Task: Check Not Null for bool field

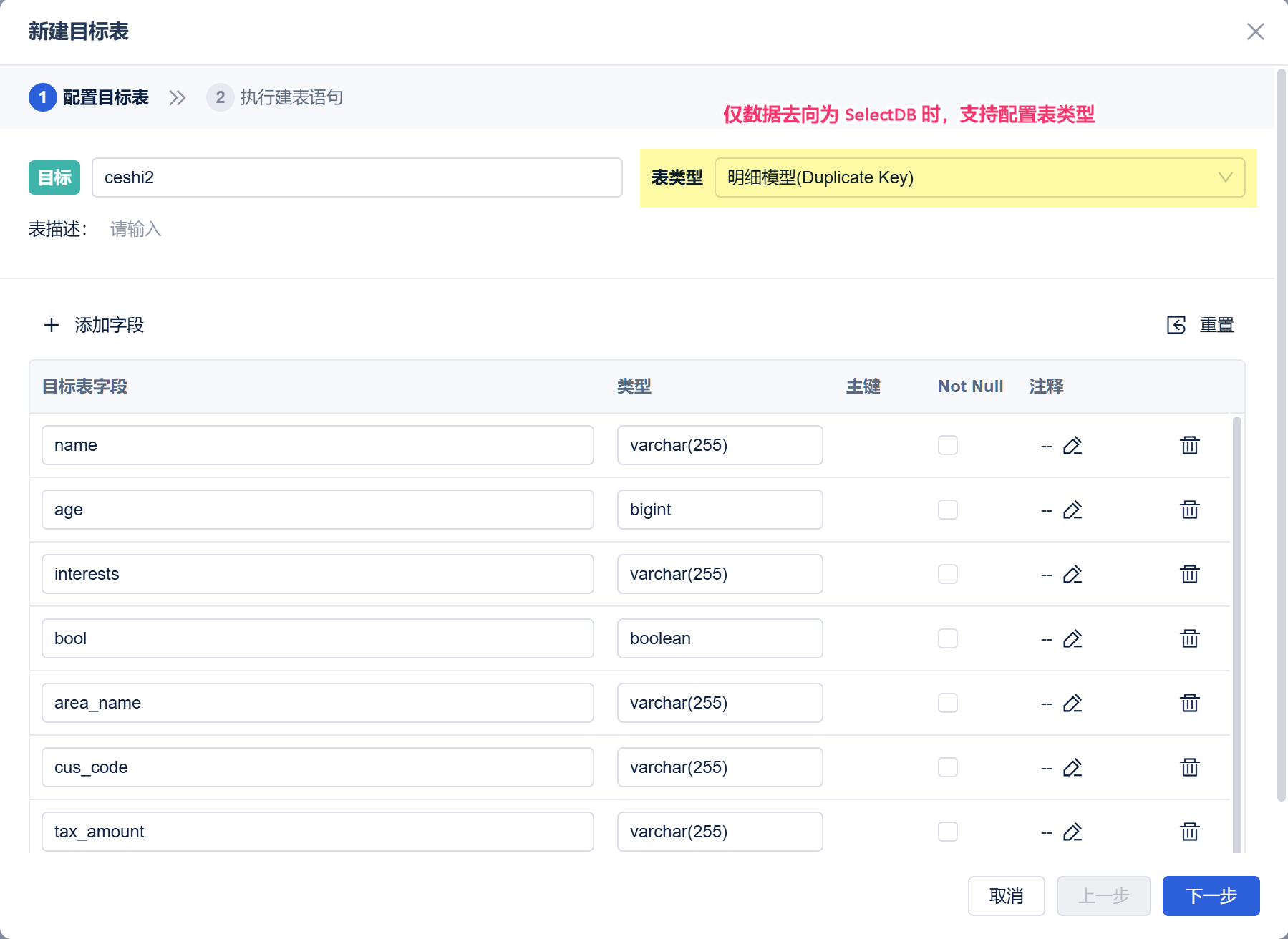Action: 948,638
